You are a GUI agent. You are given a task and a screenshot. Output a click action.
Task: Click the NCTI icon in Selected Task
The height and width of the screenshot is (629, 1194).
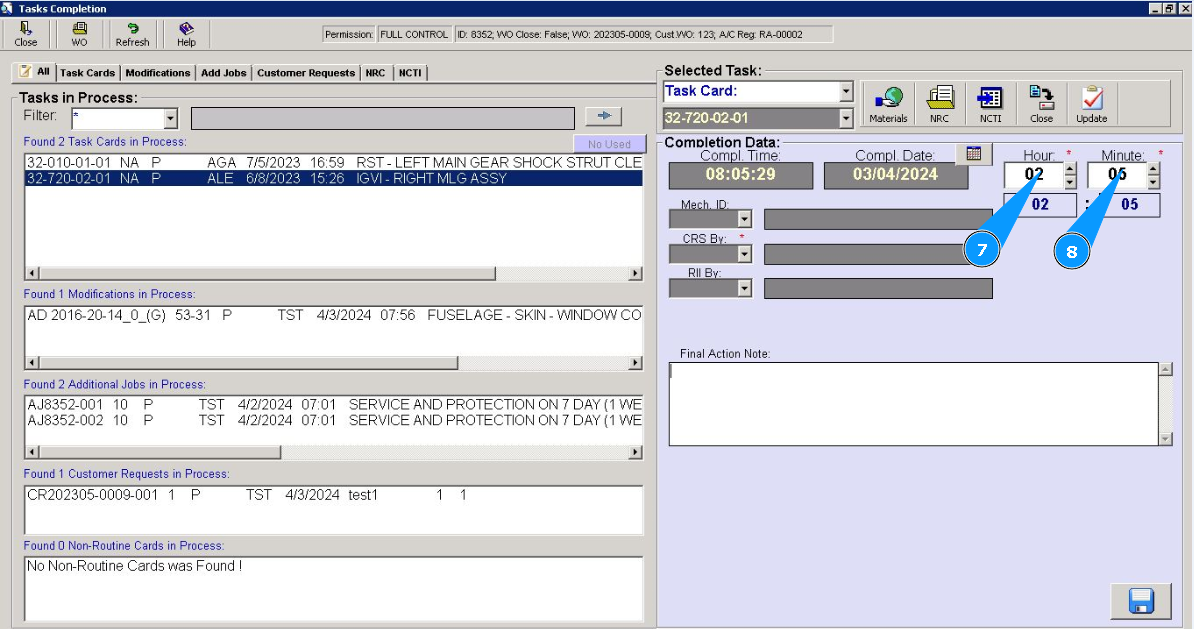click(990, 104)
